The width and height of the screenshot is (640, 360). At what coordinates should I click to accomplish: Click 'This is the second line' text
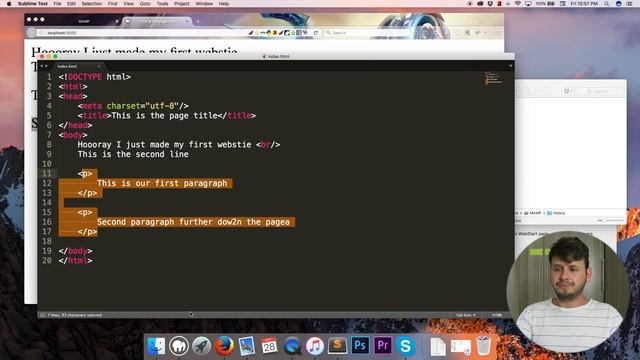click(x=133, y=154)
